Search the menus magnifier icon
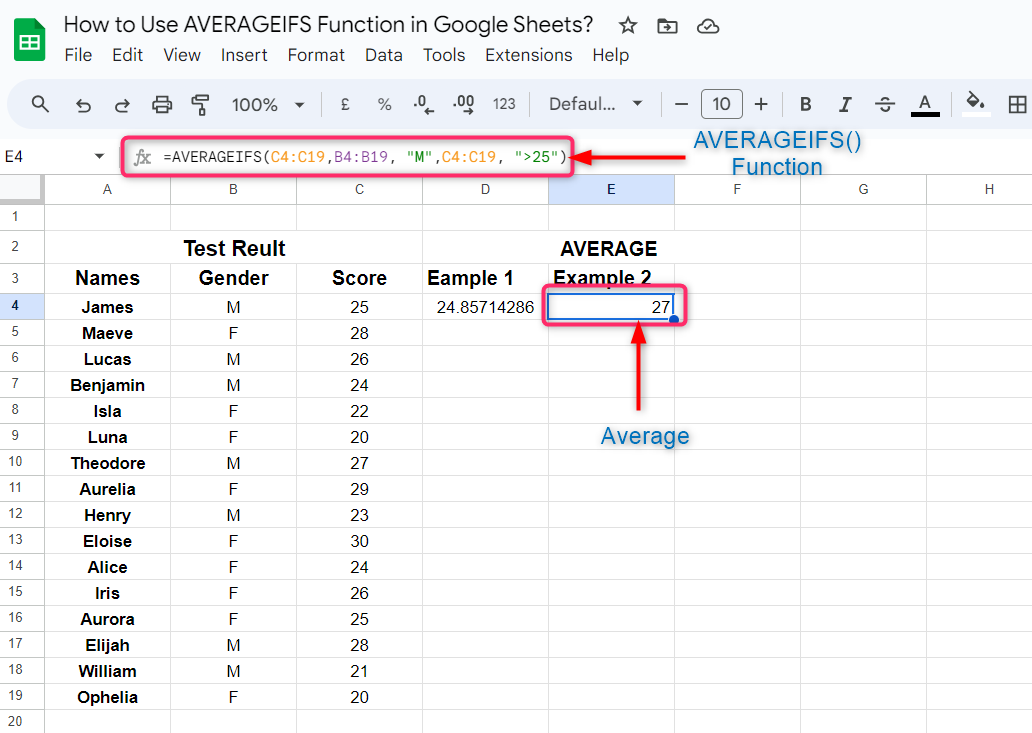1032x733 pixels. 40,104
